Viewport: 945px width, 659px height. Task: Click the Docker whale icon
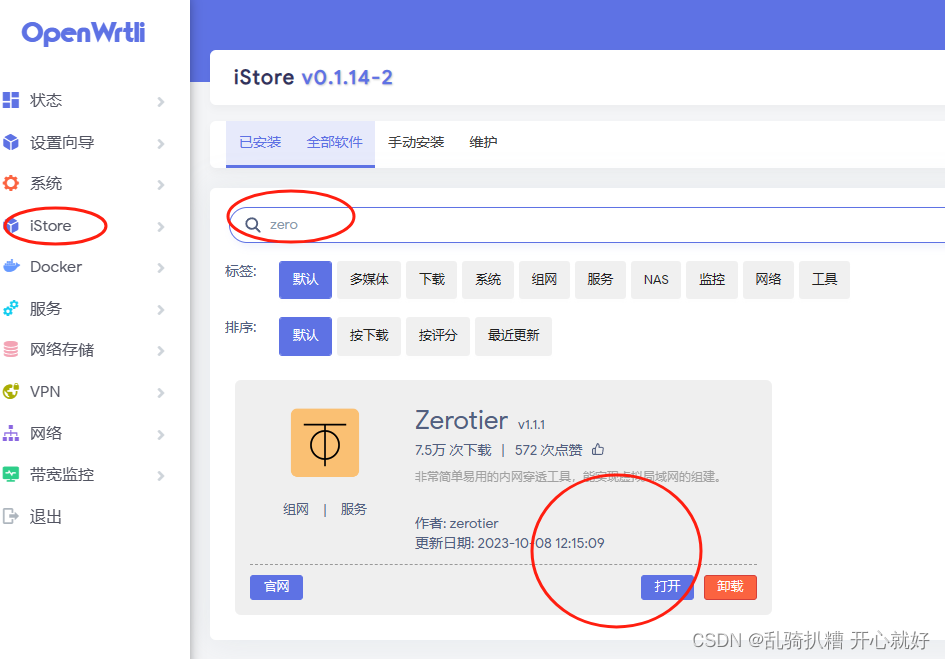pos(11,266)
